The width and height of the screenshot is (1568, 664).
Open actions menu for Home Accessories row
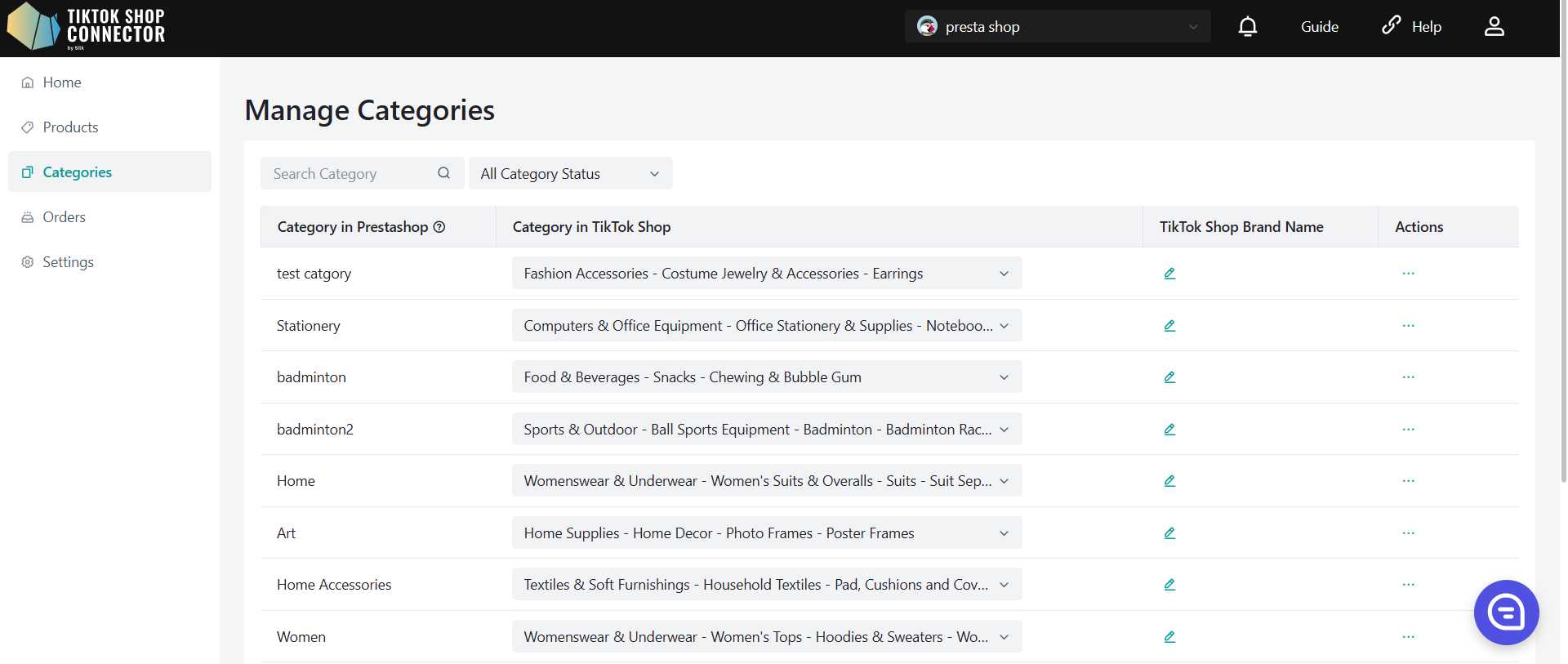tap(1408, 585)
